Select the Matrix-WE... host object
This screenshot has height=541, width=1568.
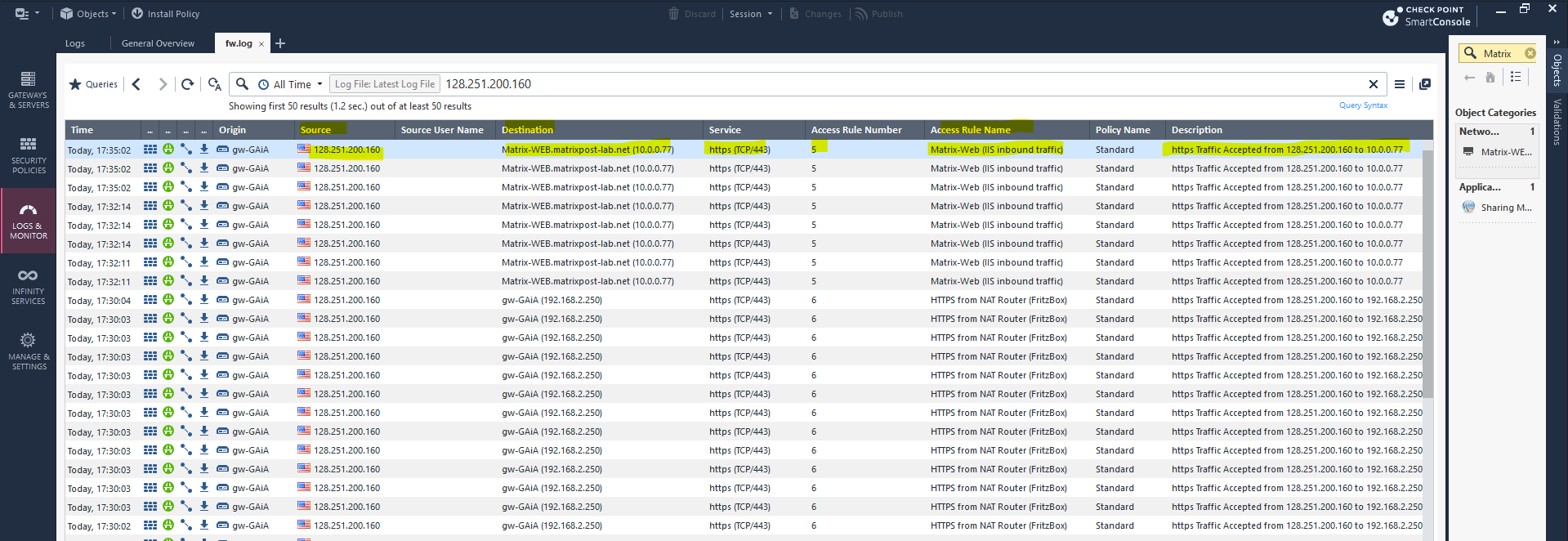[x=1498, y=152]
